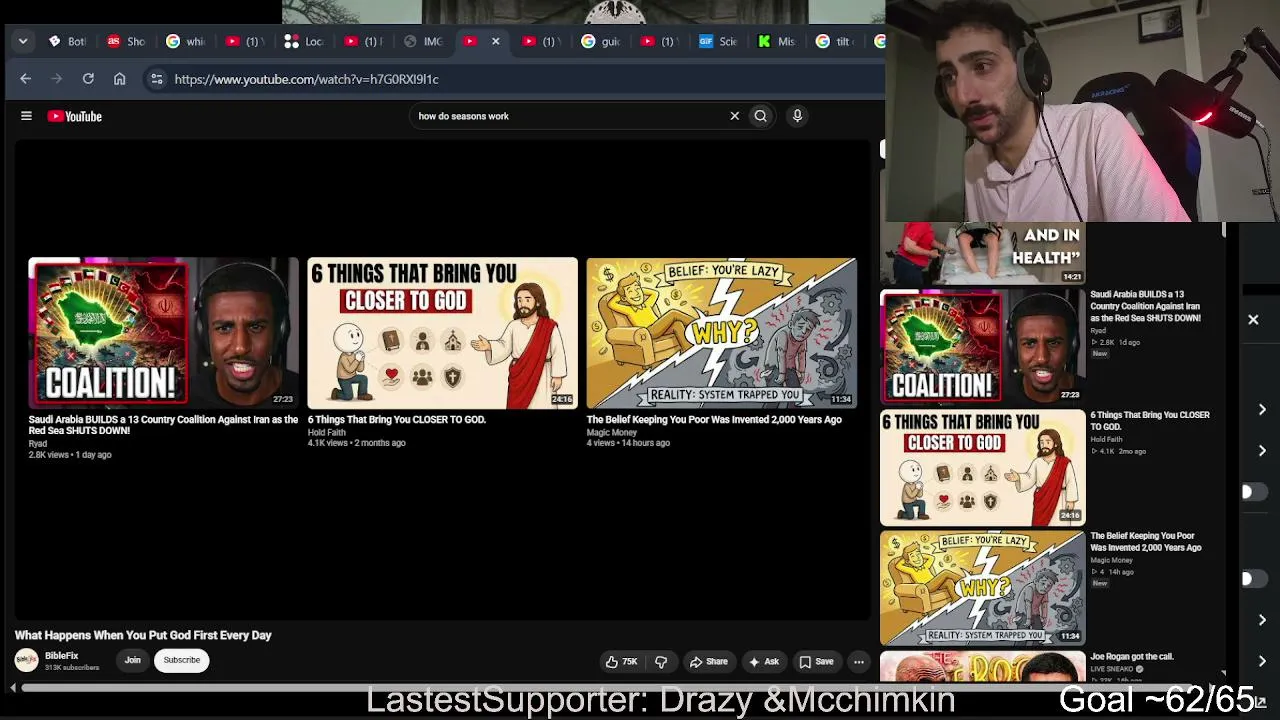Open the BibleFix channel name link
This screenshot has height=720, width=1280.
[x=61, y=656]
